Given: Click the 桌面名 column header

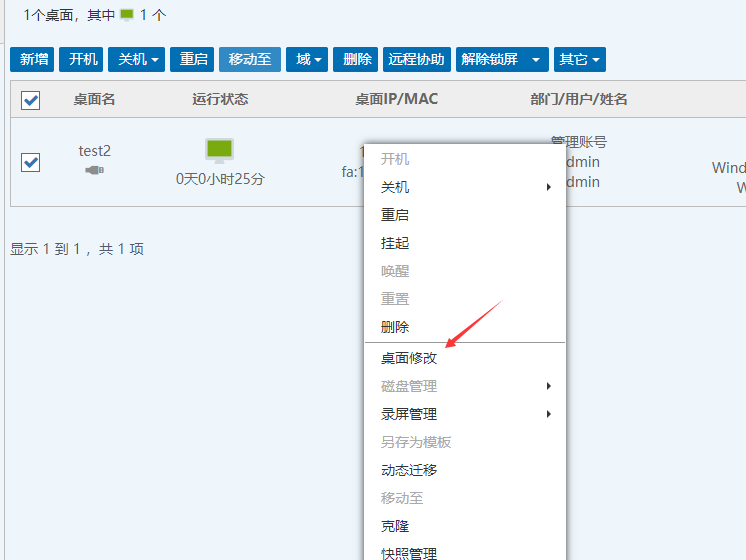Looking at the screenshot, I should [94, 99].
